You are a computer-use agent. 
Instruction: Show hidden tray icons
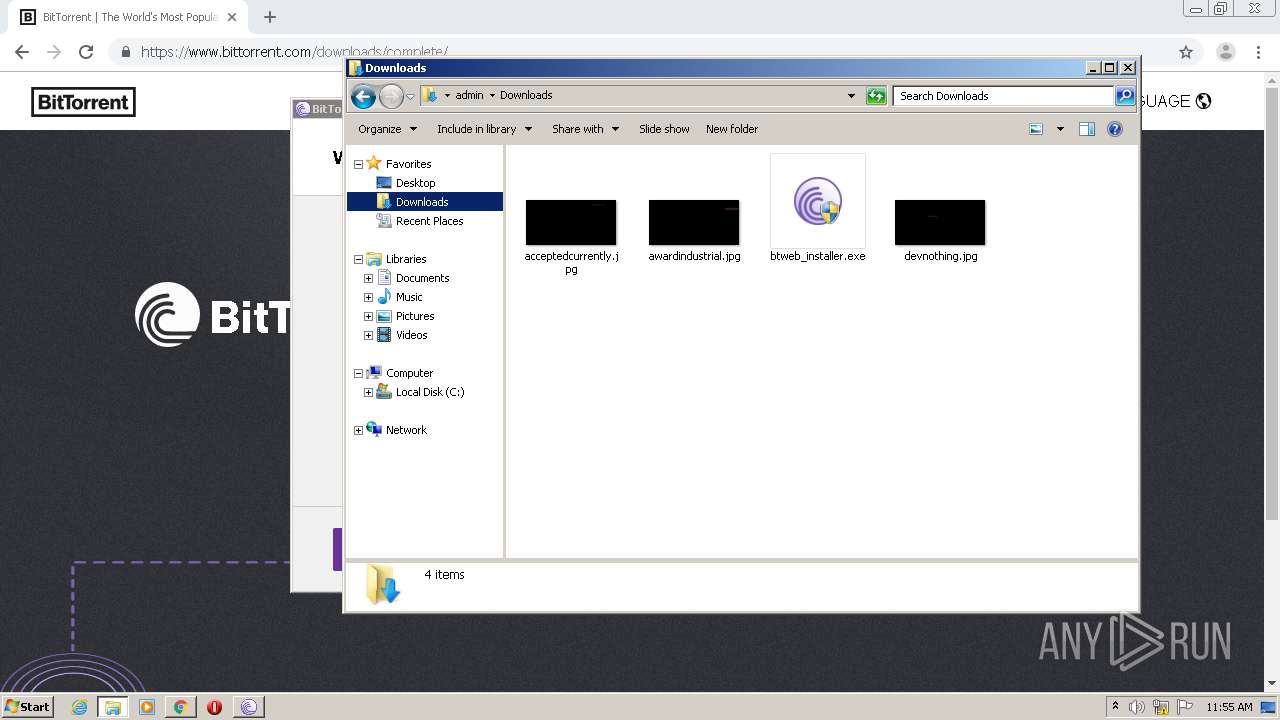tap(1115, 707)
